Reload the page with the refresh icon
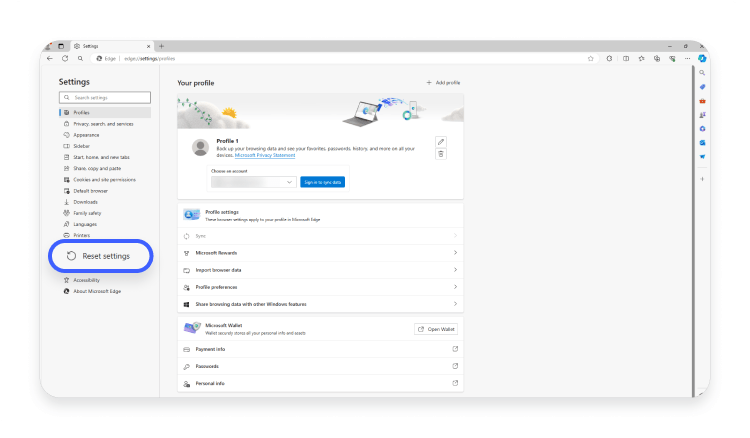750x438 pixels. [65, 58]
